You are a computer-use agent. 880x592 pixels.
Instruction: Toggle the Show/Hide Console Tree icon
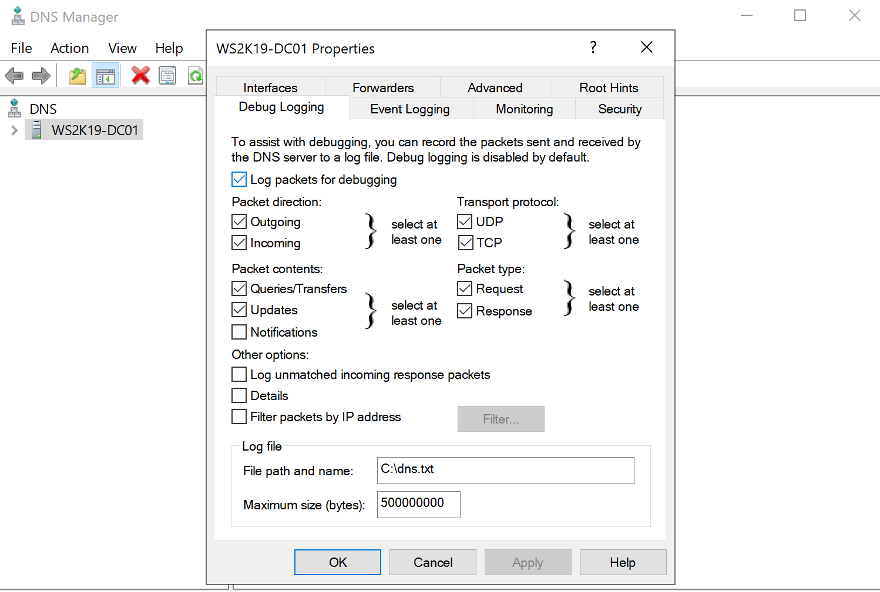tap(105, 76)
